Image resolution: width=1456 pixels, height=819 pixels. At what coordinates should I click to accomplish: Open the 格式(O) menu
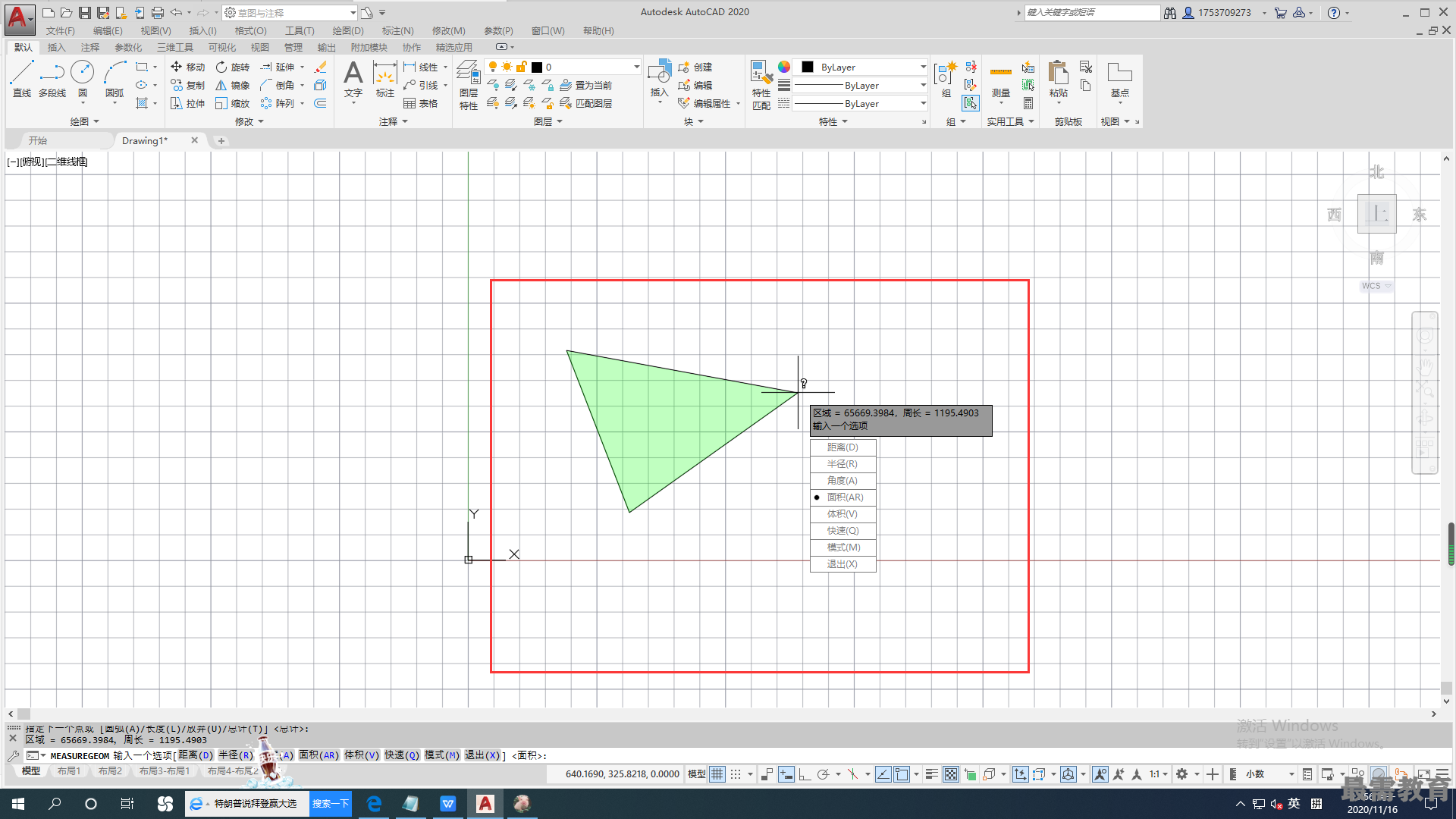coord(250,30)
